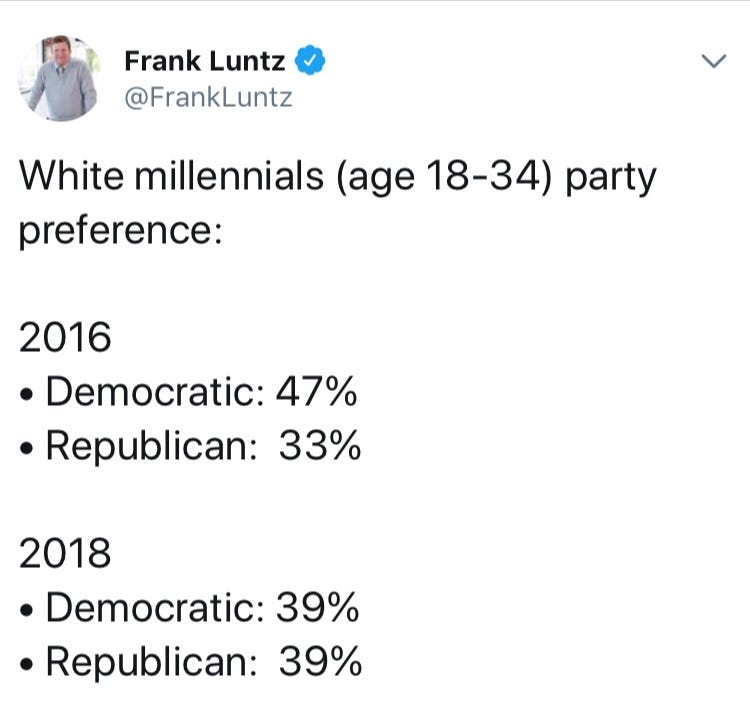750x710 pixels.
Task: Open the tweet options chevron menu
Action: (x=714, y=61)
